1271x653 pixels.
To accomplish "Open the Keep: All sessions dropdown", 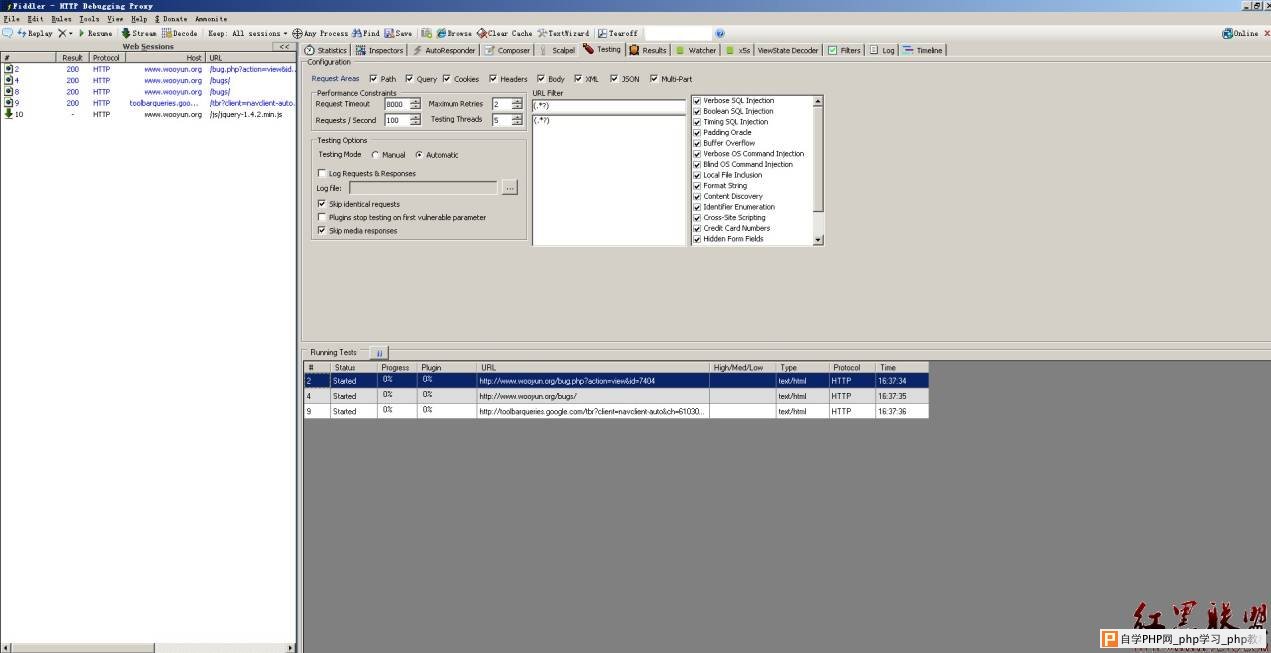I will (247, 33).
